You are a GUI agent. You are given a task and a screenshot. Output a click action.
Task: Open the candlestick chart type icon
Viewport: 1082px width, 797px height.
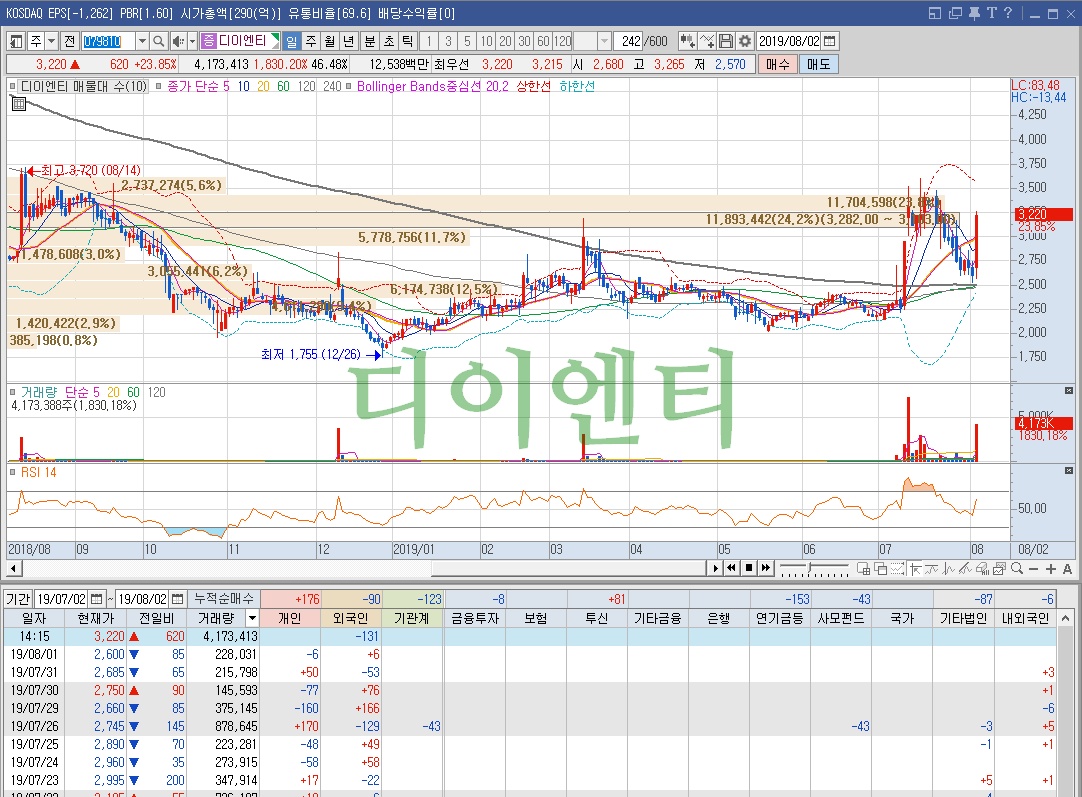tap(687, 41)
